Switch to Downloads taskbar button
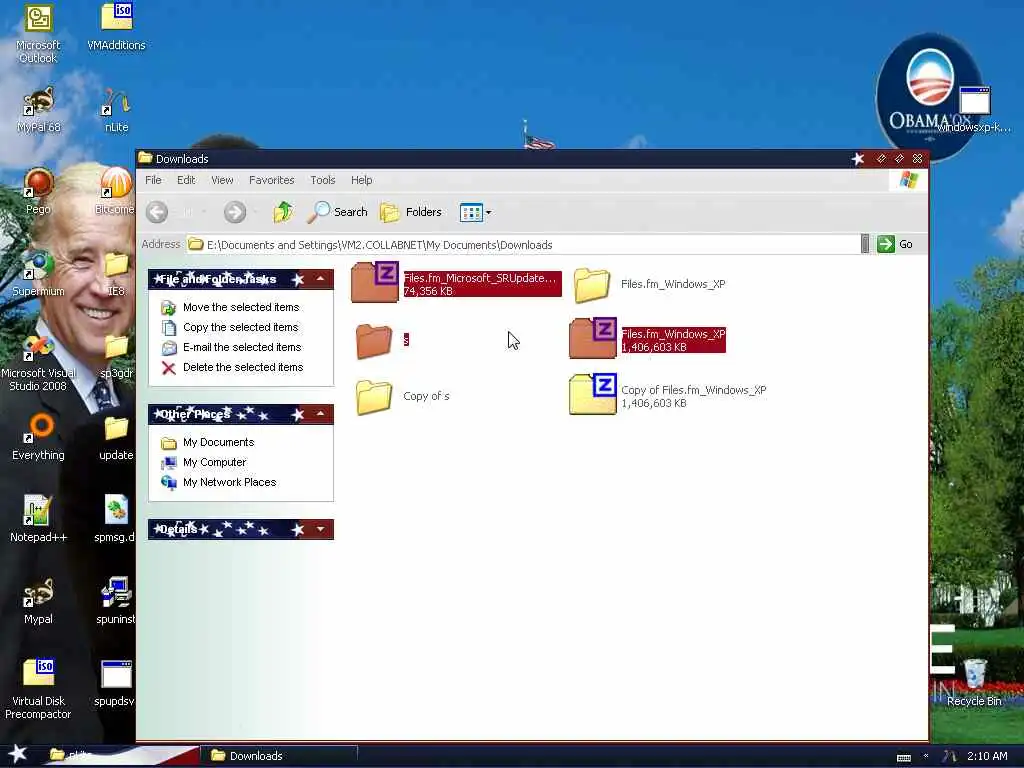 (x=279, y=756)
